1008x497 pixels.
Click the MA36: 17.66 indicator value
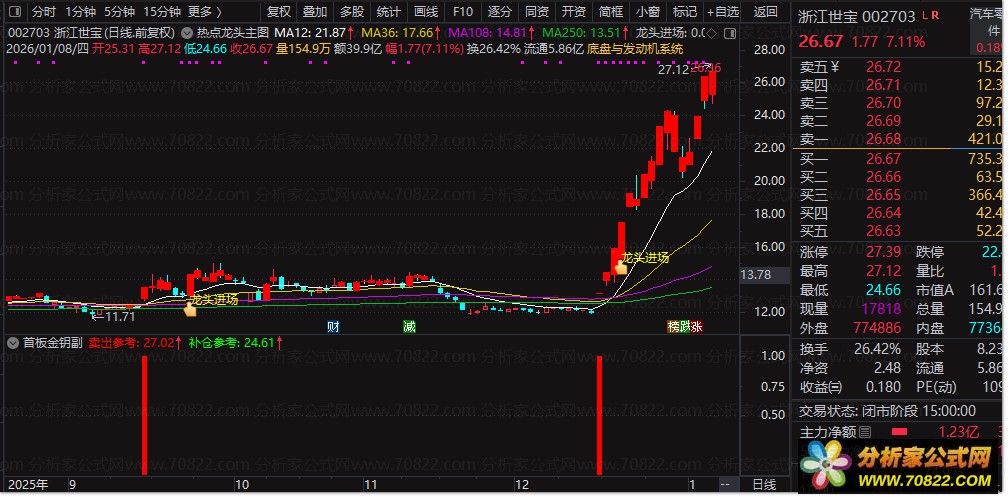[401, 32]
